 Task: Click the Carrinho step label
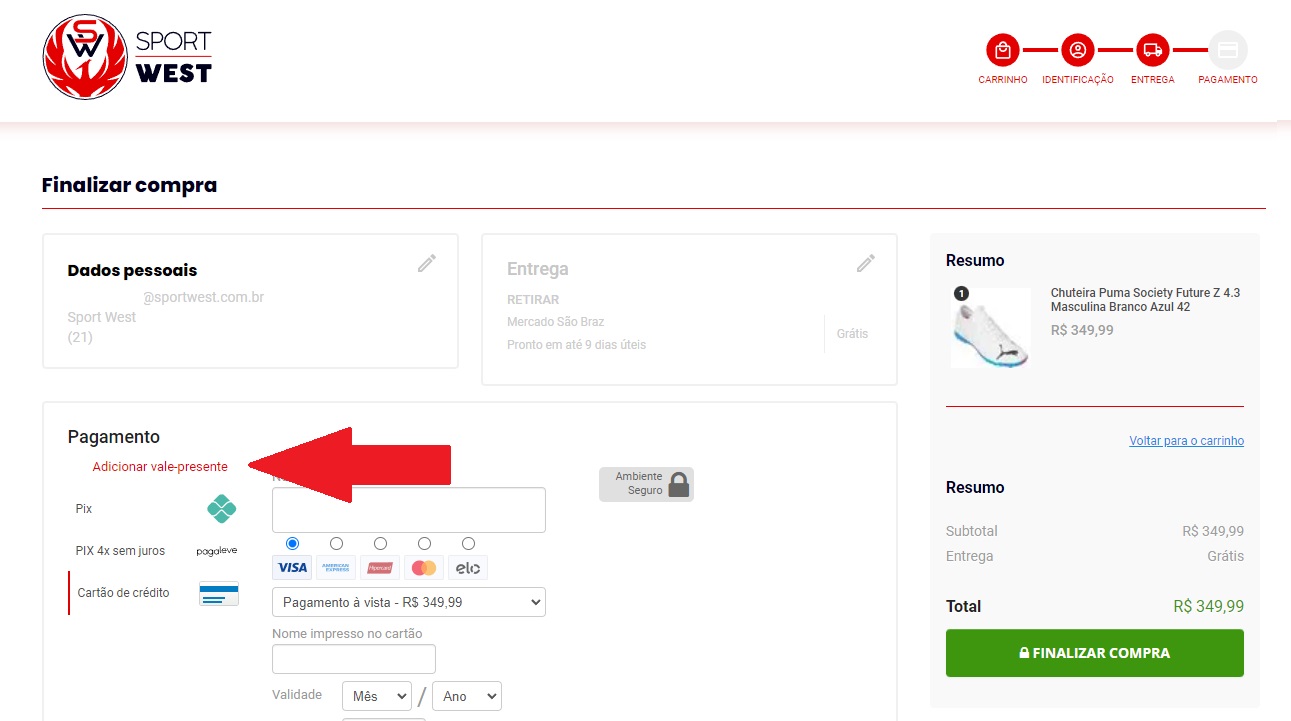1003,80
